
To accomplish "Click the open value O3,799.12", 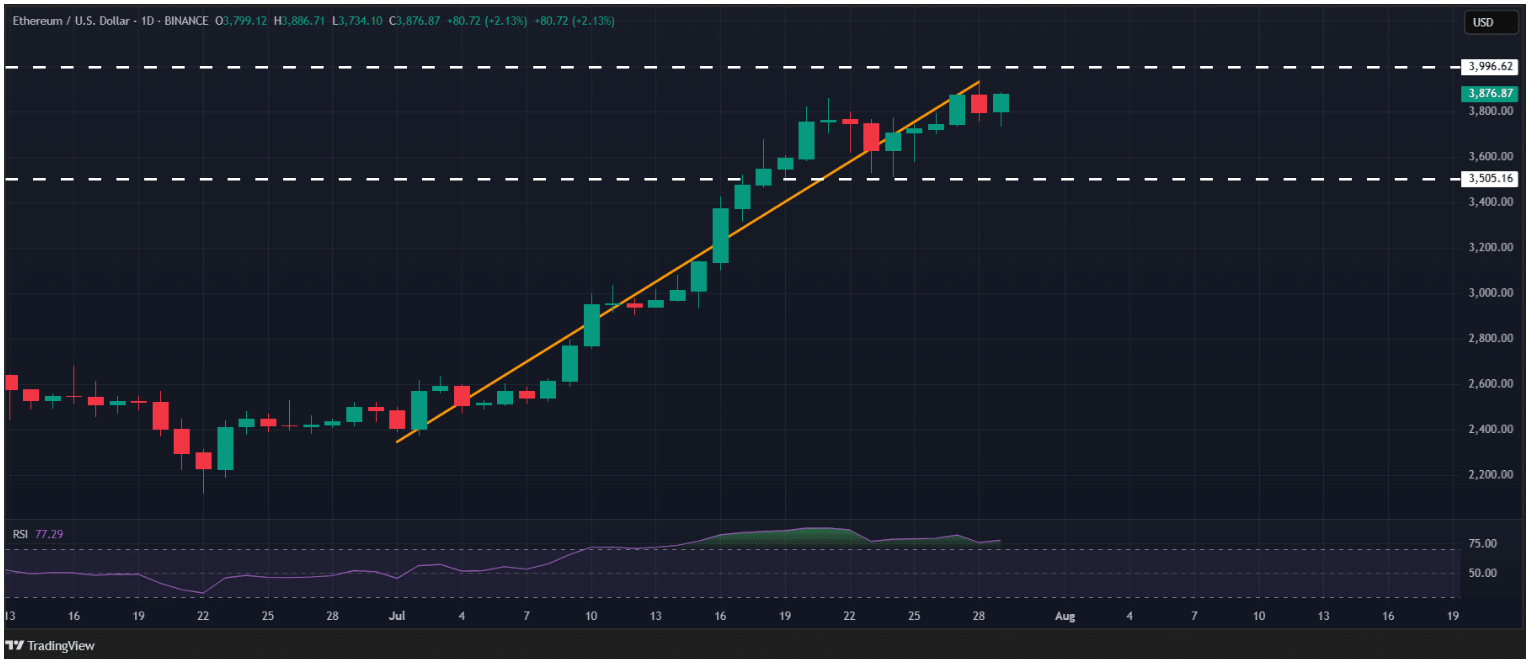I will 243,21.
